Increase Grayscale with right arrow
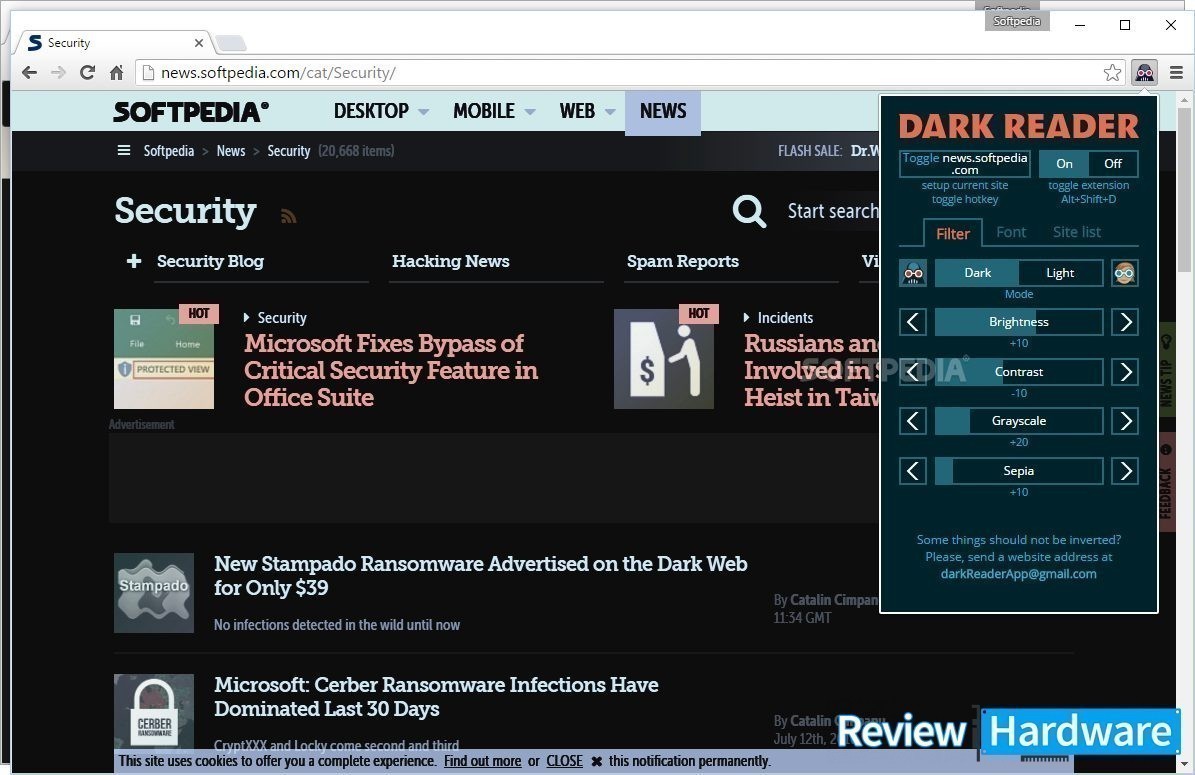 point(1125,421)
